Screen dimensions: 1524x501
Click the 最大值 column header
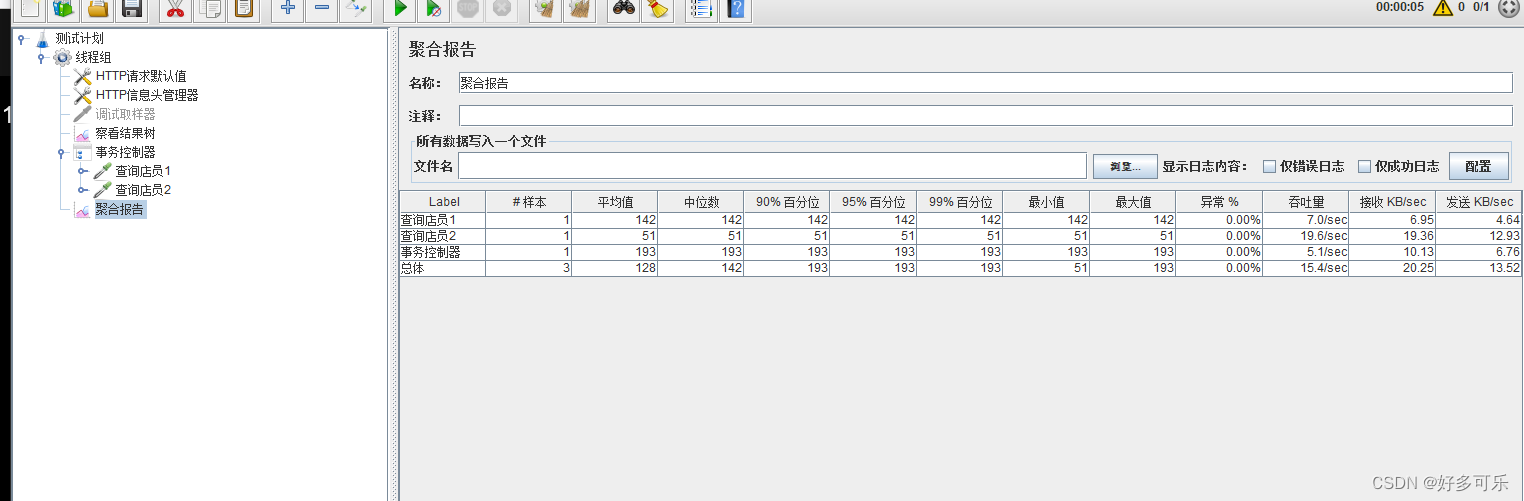coord(1132,202)
